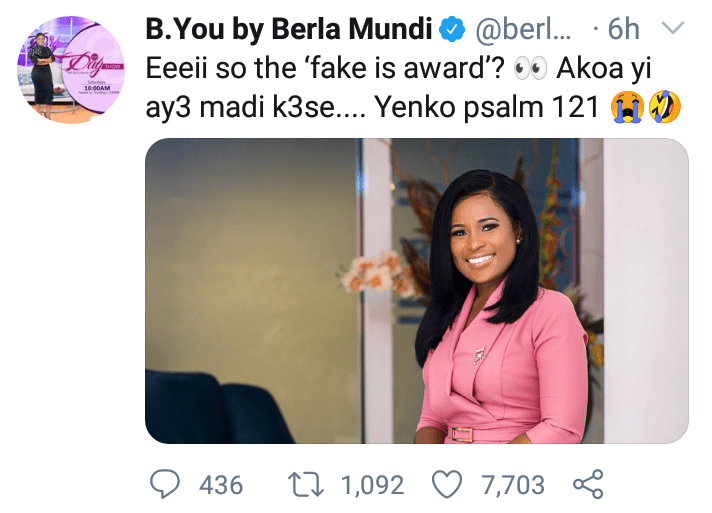Viewport: 712px width, 513px height.
Task: Open the 6h timestamp link
Action: click(622, 30)
